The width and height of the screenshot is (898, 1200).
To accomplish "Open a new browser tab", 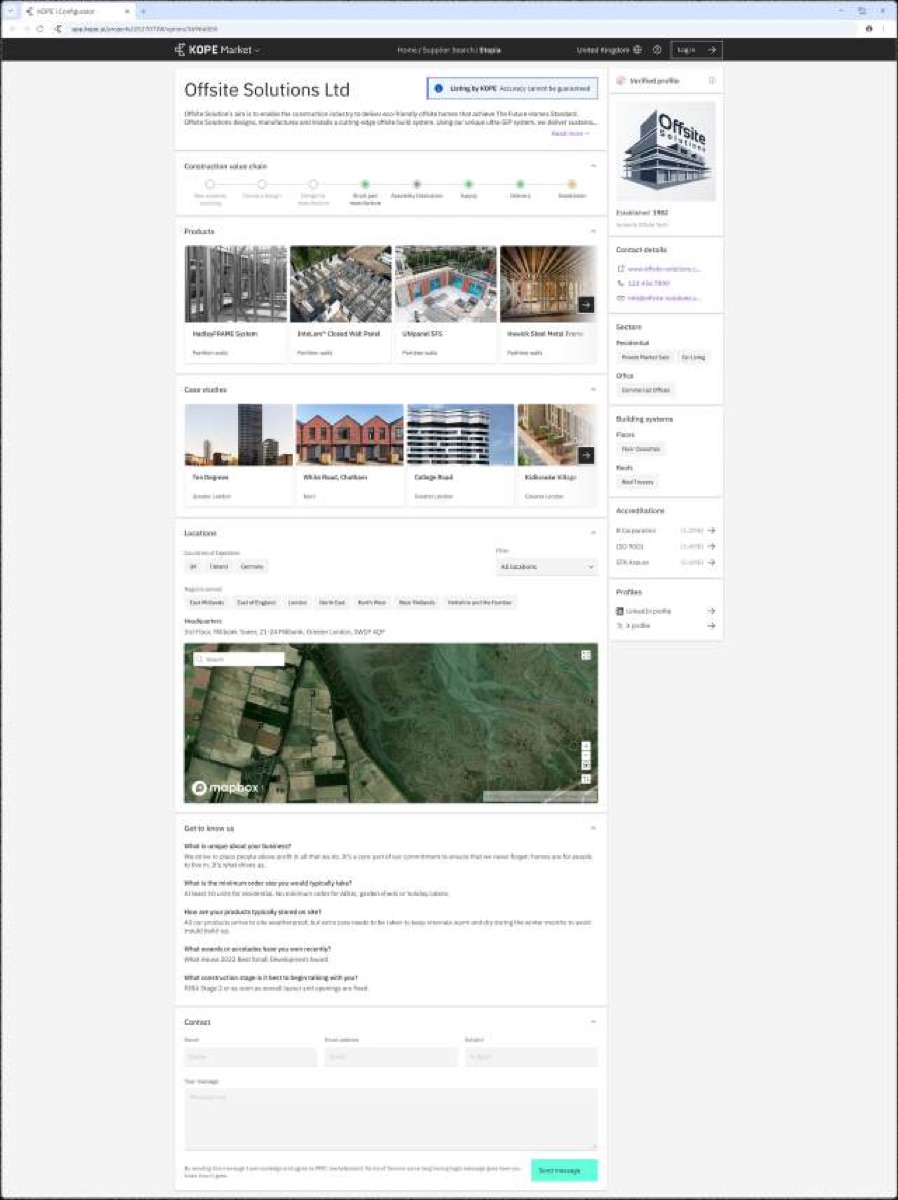I will (x=143, y=10).
